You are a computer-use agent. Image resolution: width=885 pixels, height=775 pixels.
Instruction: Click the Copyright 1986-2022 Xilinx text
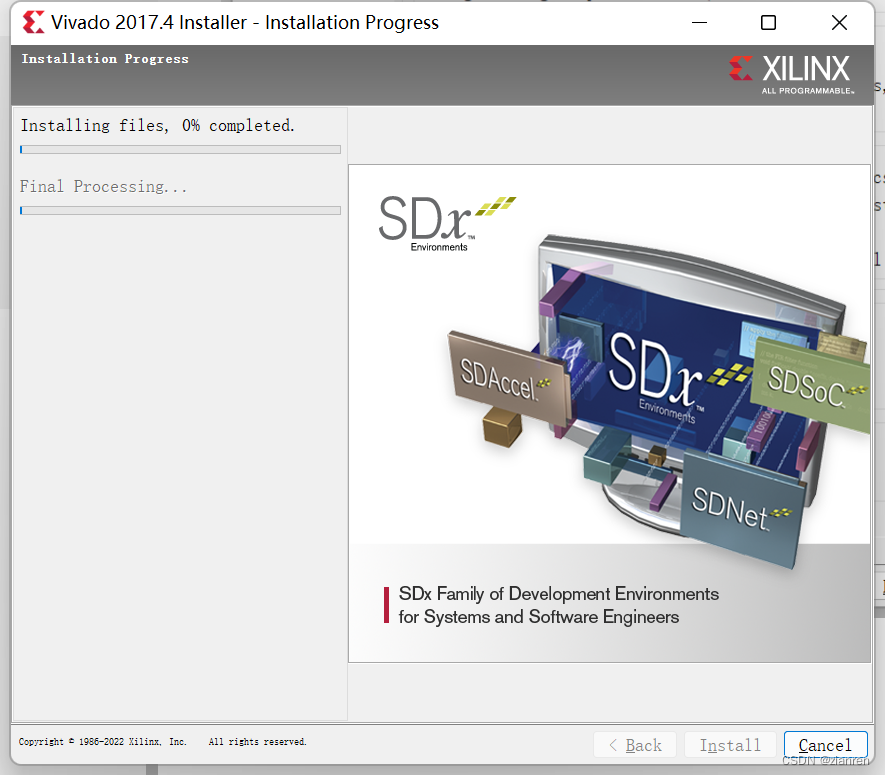[x=102, y=742]
